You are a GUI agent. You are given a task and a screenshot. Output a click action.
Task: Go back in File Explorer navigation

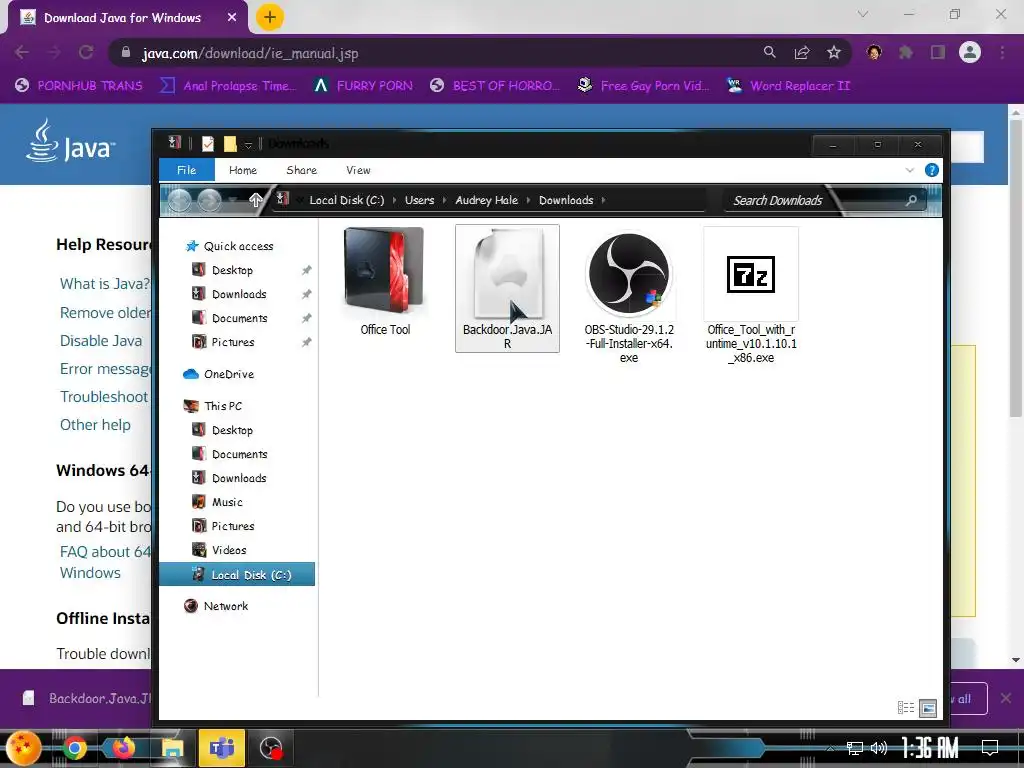coord(180,200)
